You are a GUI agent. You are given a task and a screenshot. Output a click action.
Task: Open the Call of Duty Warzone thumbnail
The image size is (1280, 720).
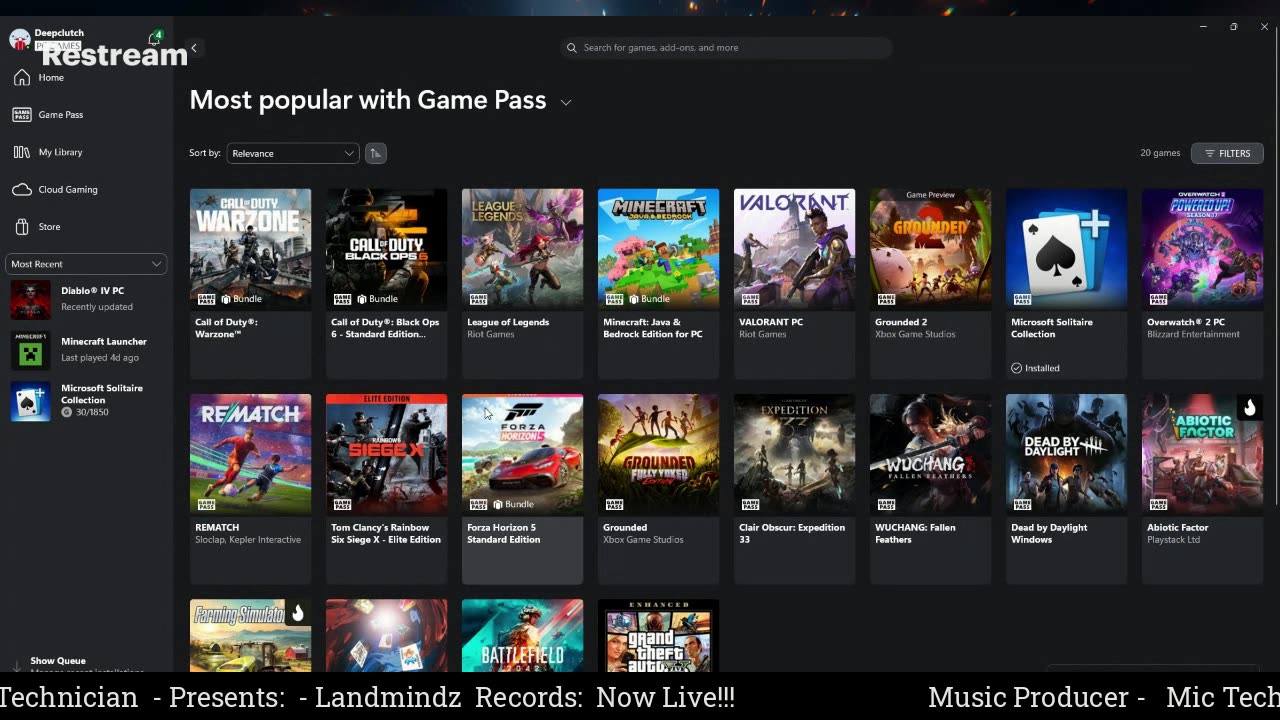(250, 249)
